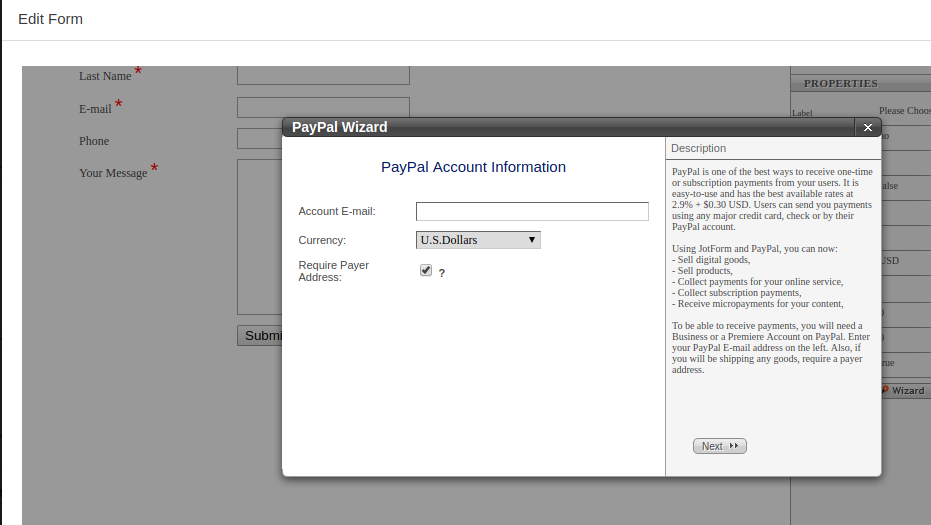Click the Phone input field
931x525 pixels.
tap(259, 139)
